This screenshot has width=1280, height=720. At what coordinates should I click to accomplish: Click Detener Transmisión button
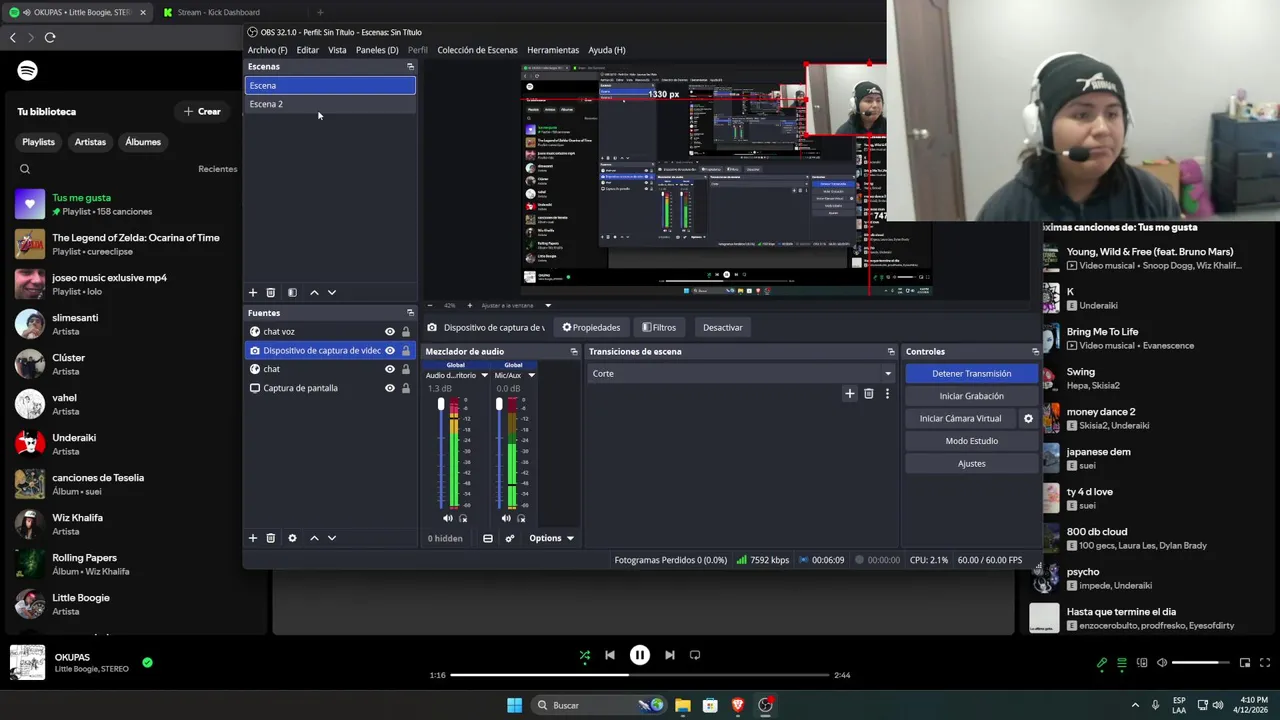971,374
